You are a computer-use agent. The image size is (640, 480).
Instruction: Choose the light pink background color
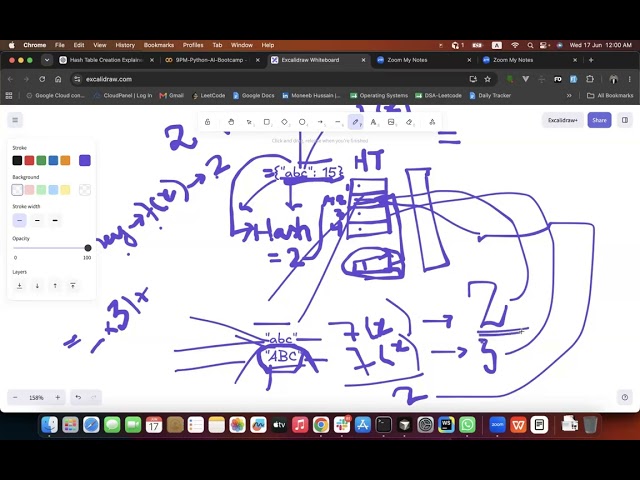click(29, 190)
